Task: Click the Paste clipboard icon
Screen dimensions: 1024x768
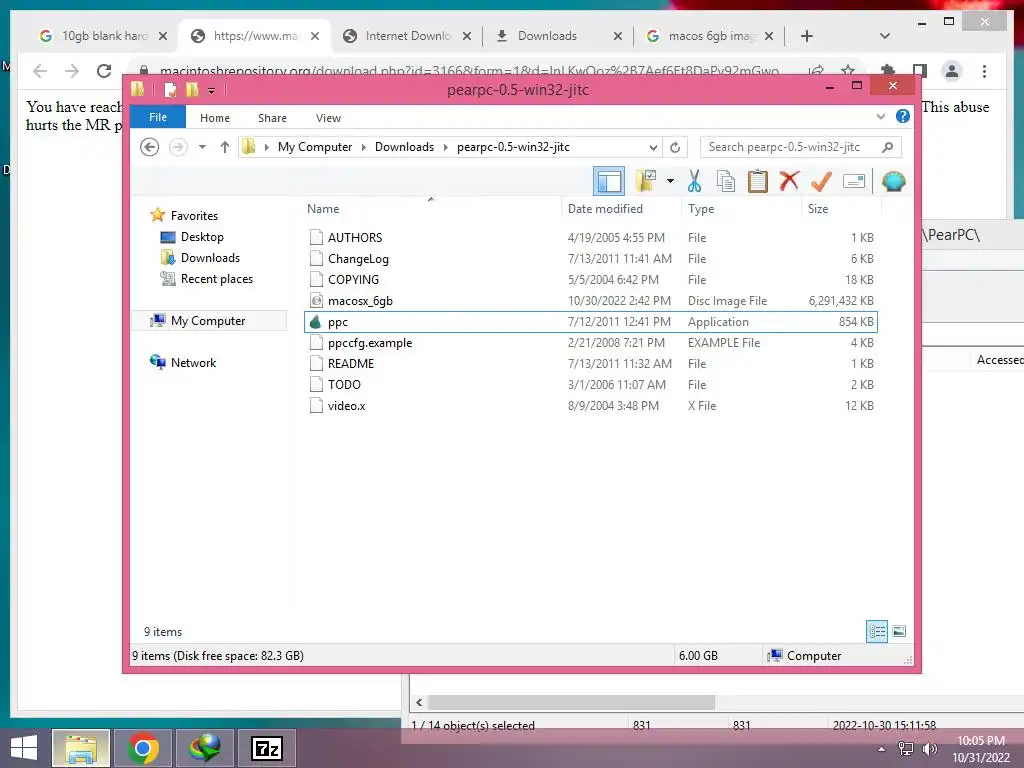Action: pyautogui.click(x=758, y=181)
